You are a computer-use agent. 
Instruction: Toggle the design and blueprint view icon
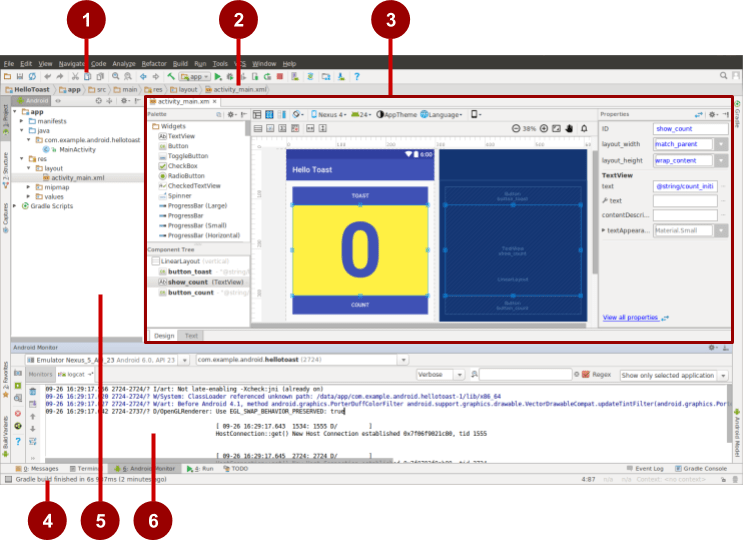(282, 114)
